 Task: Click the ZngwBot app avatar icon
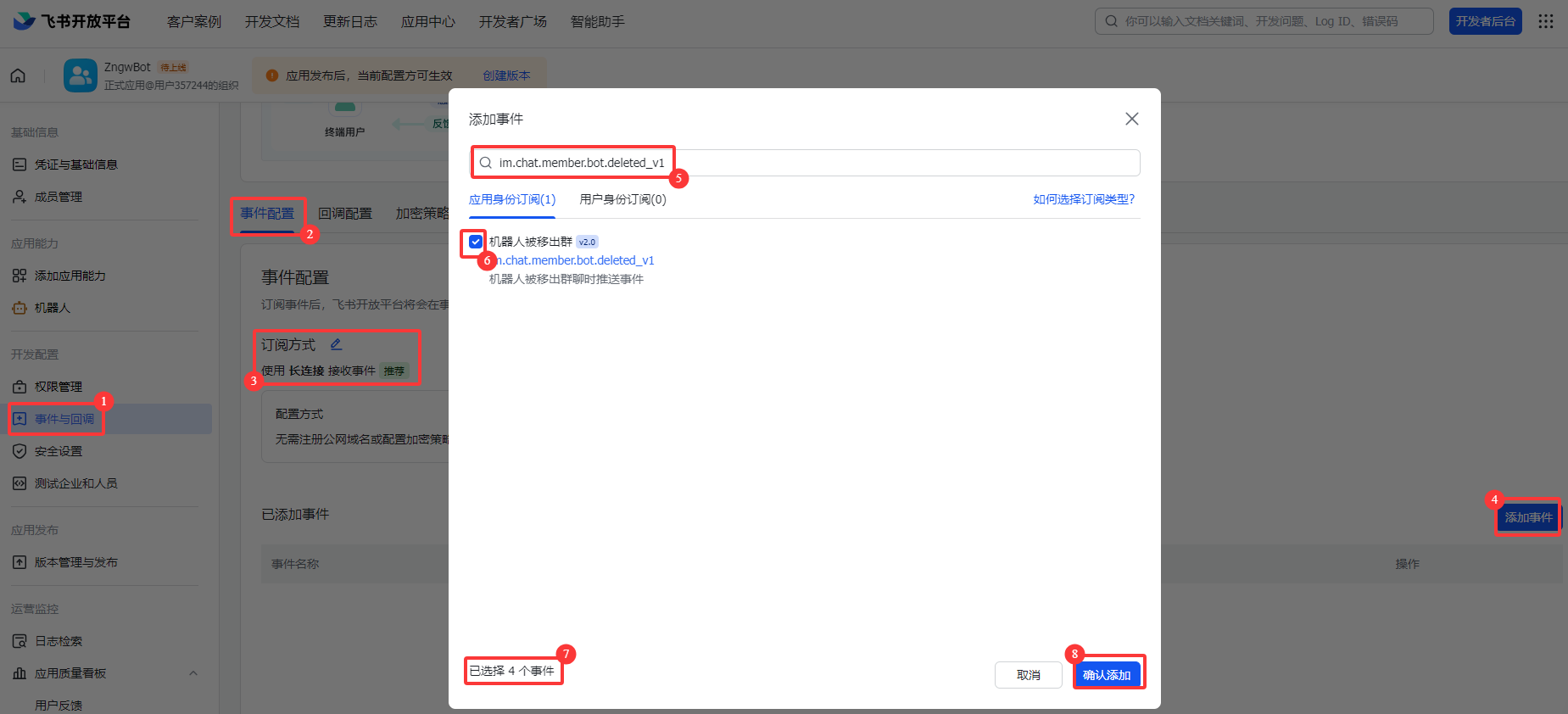click(81, 75)
